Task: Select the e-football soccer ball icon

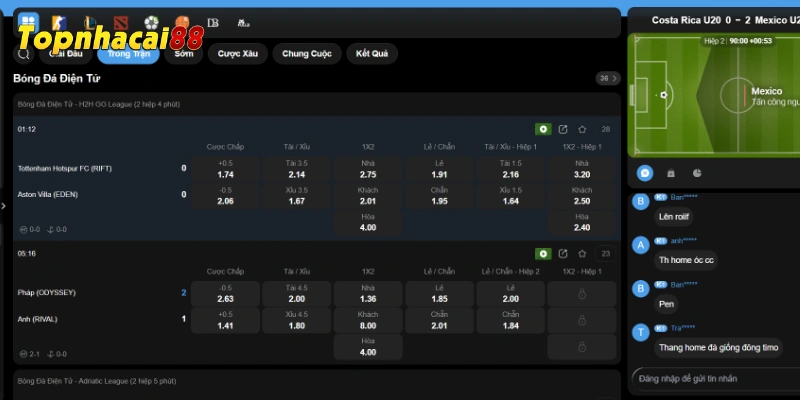Action: [x=151, y=23]
